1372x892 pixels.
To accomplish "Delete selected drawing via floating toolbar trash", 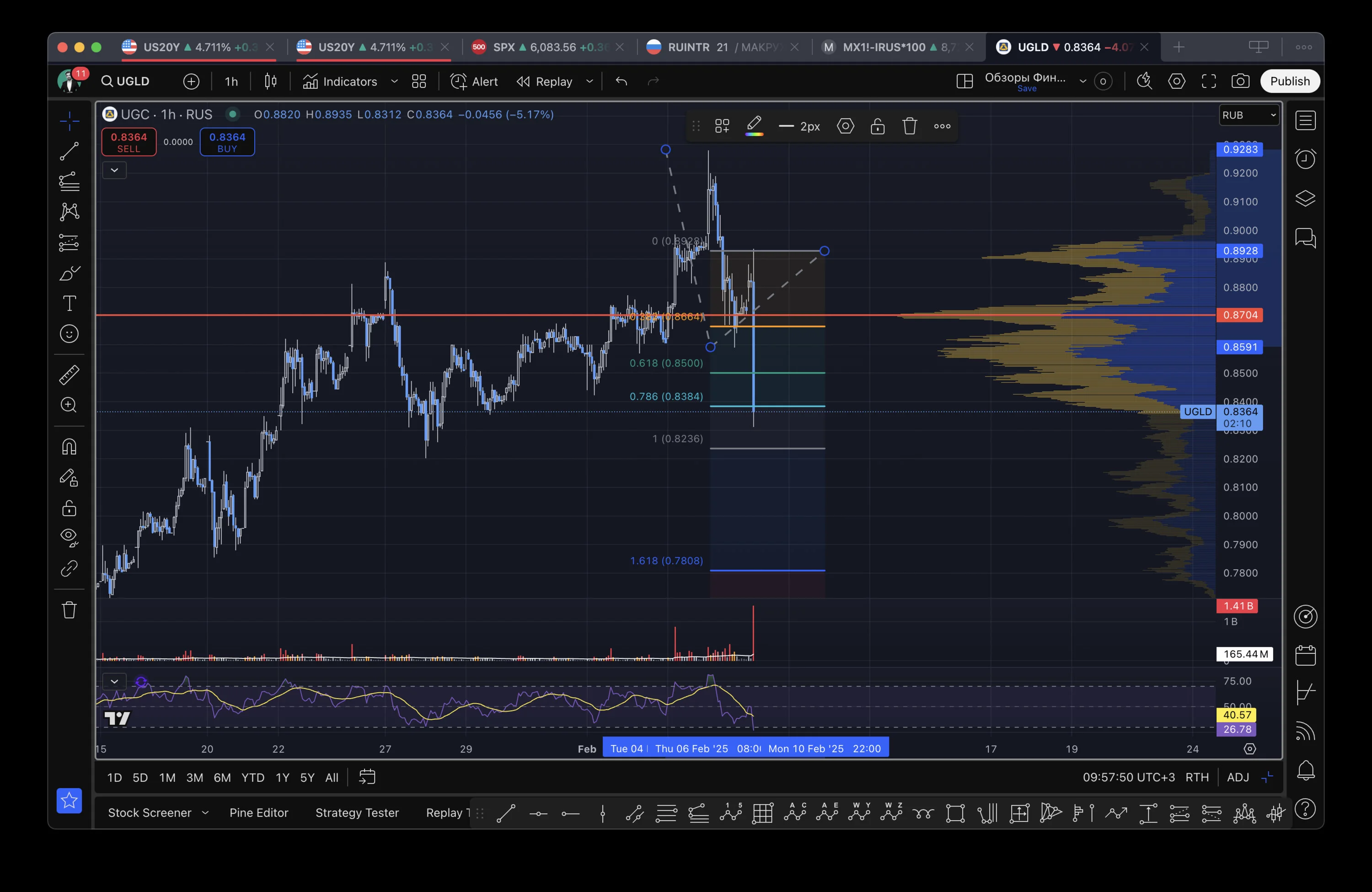I will pyautogui.click(x=910, y=126).
